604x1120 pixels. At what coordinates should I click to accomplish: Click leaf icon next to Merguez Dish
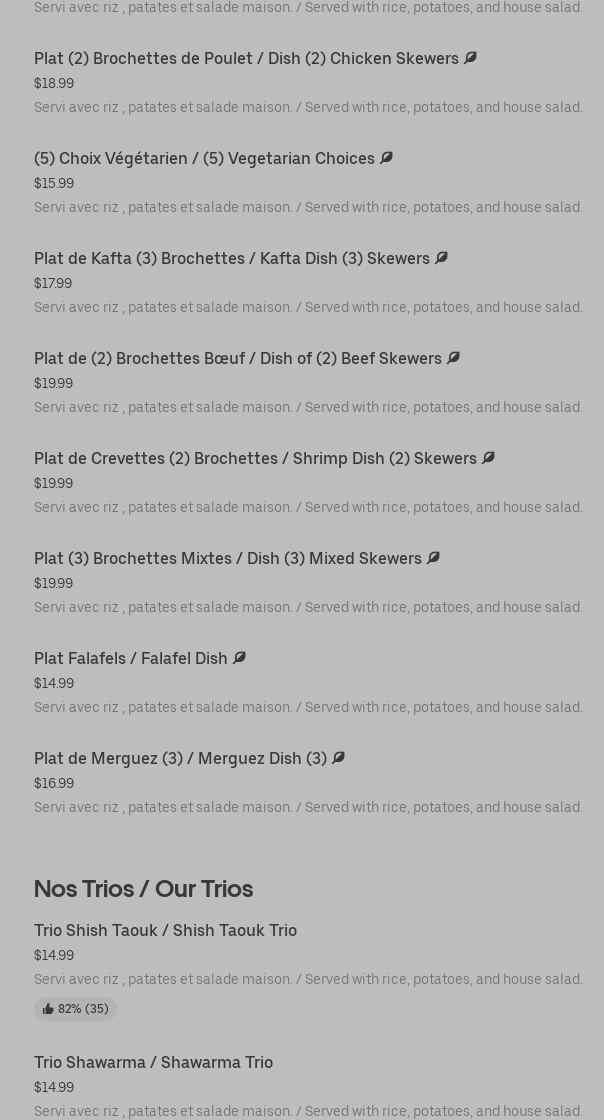coord(338,758)
